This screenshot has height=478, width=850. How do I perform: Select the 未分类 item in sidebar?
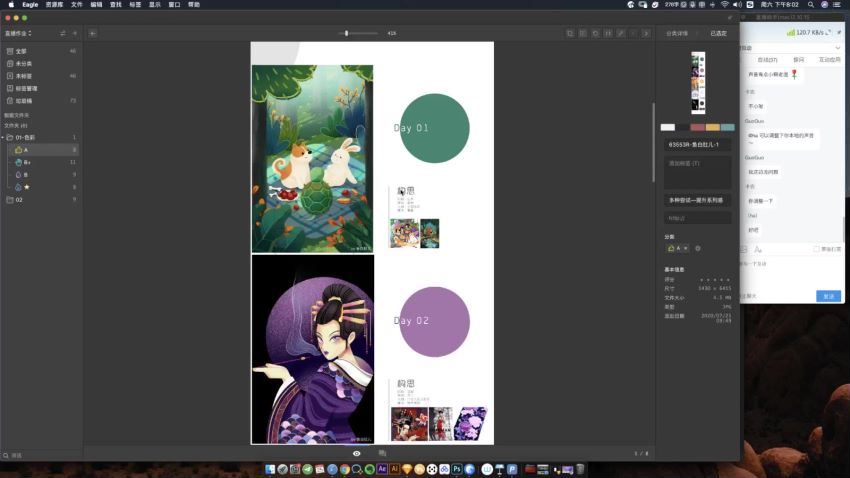(41, 63)
